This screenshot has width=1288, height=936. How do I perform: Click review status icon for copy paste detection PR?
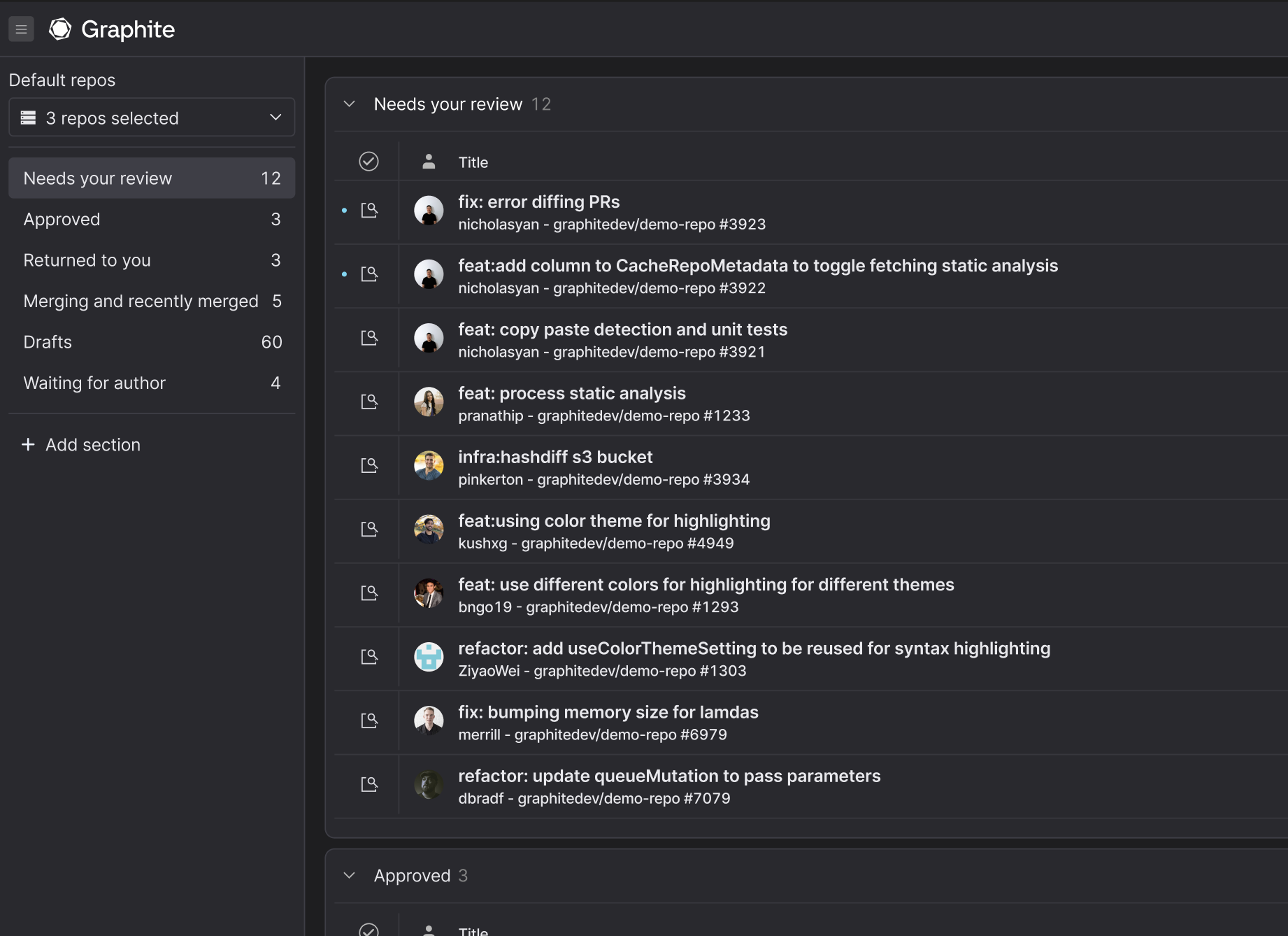[x=369, y=338]
